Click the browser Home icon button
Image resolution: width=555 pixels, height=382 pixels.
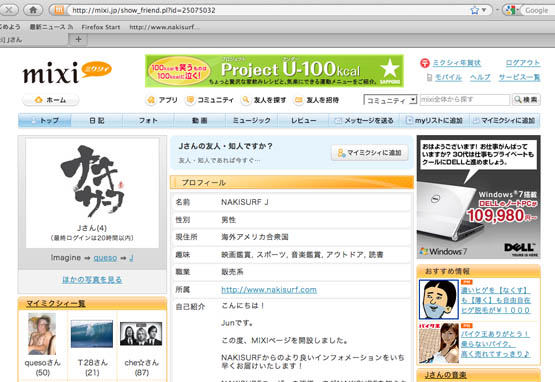coord(33,10)
